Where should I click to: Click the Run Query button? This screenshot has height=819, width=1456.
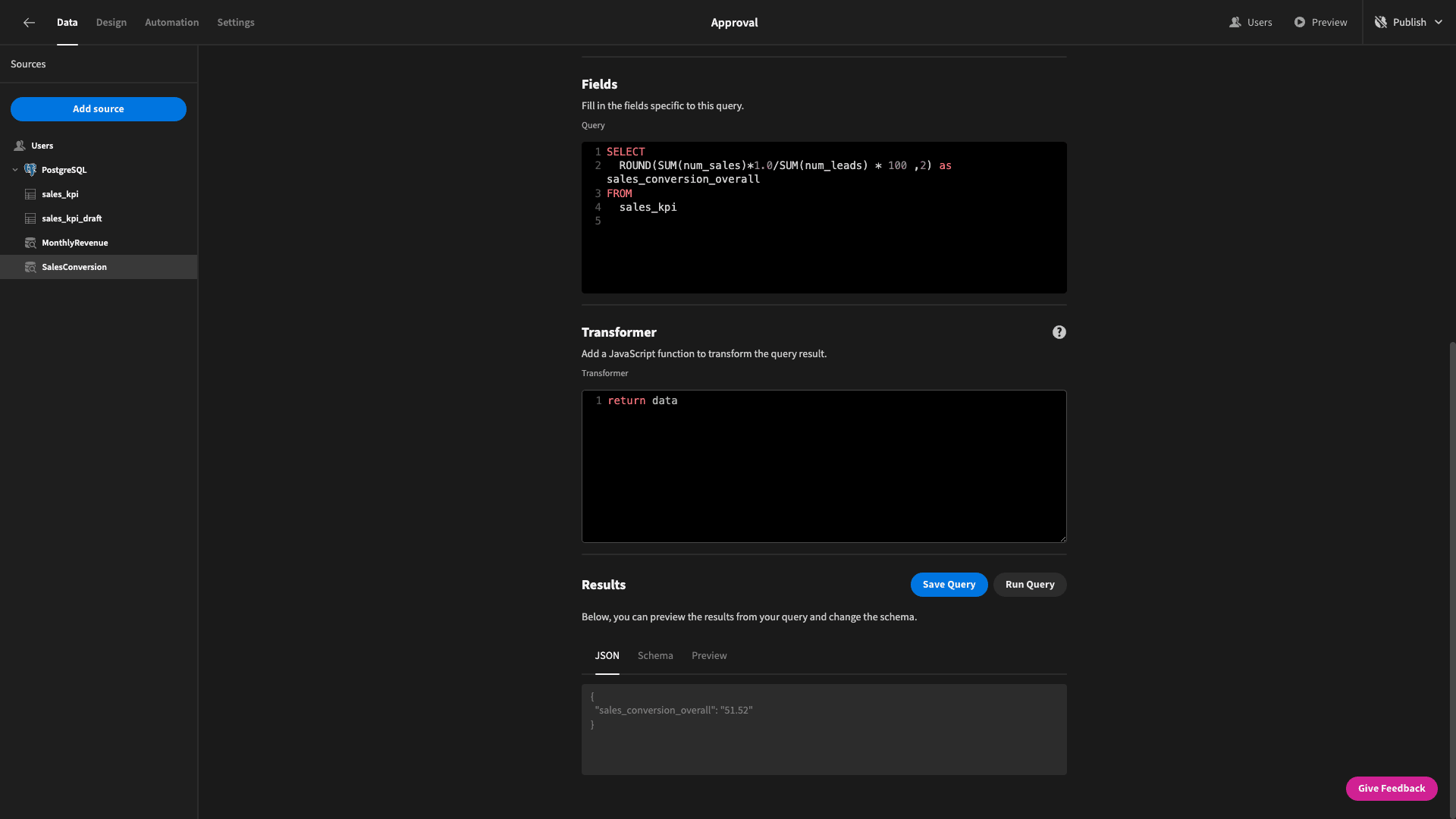pyautogui.click(x=1030, y=585)
